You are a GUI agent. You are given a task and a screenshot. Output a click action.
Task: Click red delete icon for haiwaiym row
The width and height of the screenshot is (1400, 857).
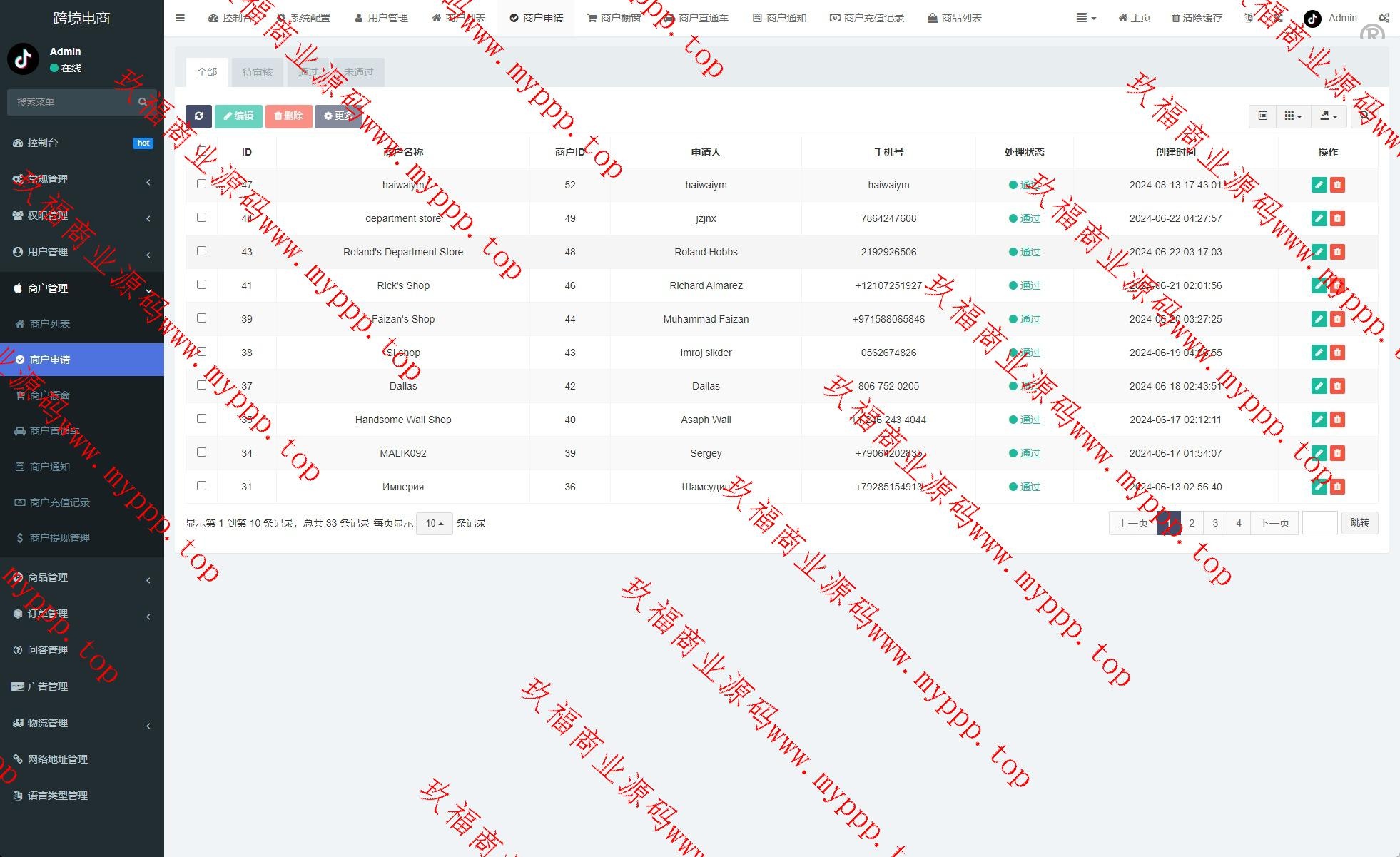[1337, 185]
